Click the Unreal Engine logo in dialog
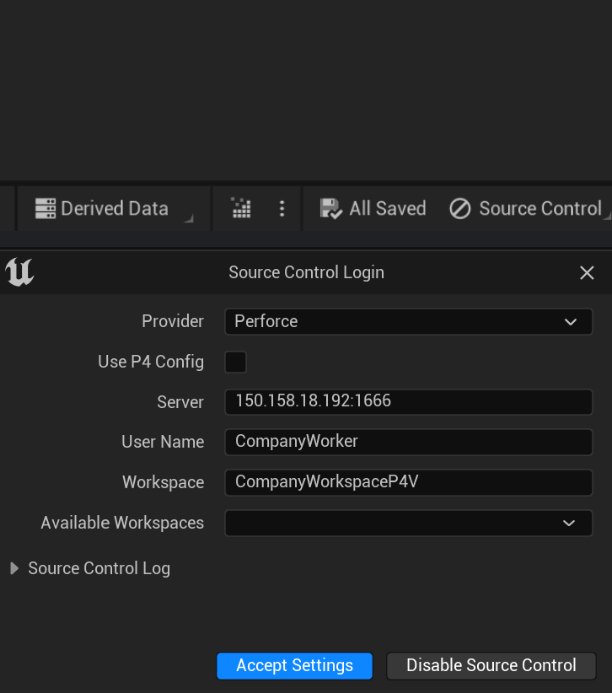 pos(19,272)
